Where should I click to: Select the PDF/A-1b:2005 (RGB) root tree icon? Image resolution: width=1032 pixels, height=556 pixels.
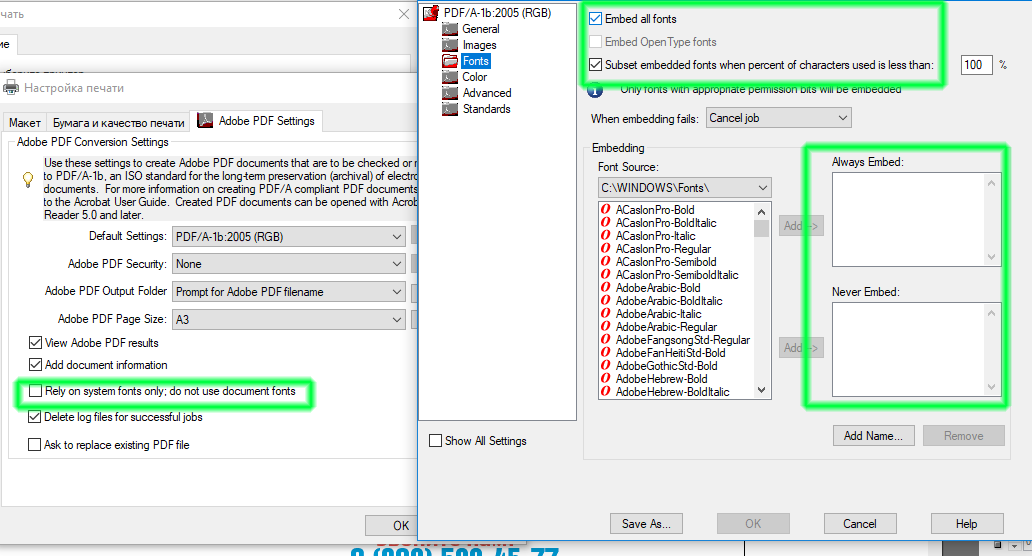click(x=431, y=13)
